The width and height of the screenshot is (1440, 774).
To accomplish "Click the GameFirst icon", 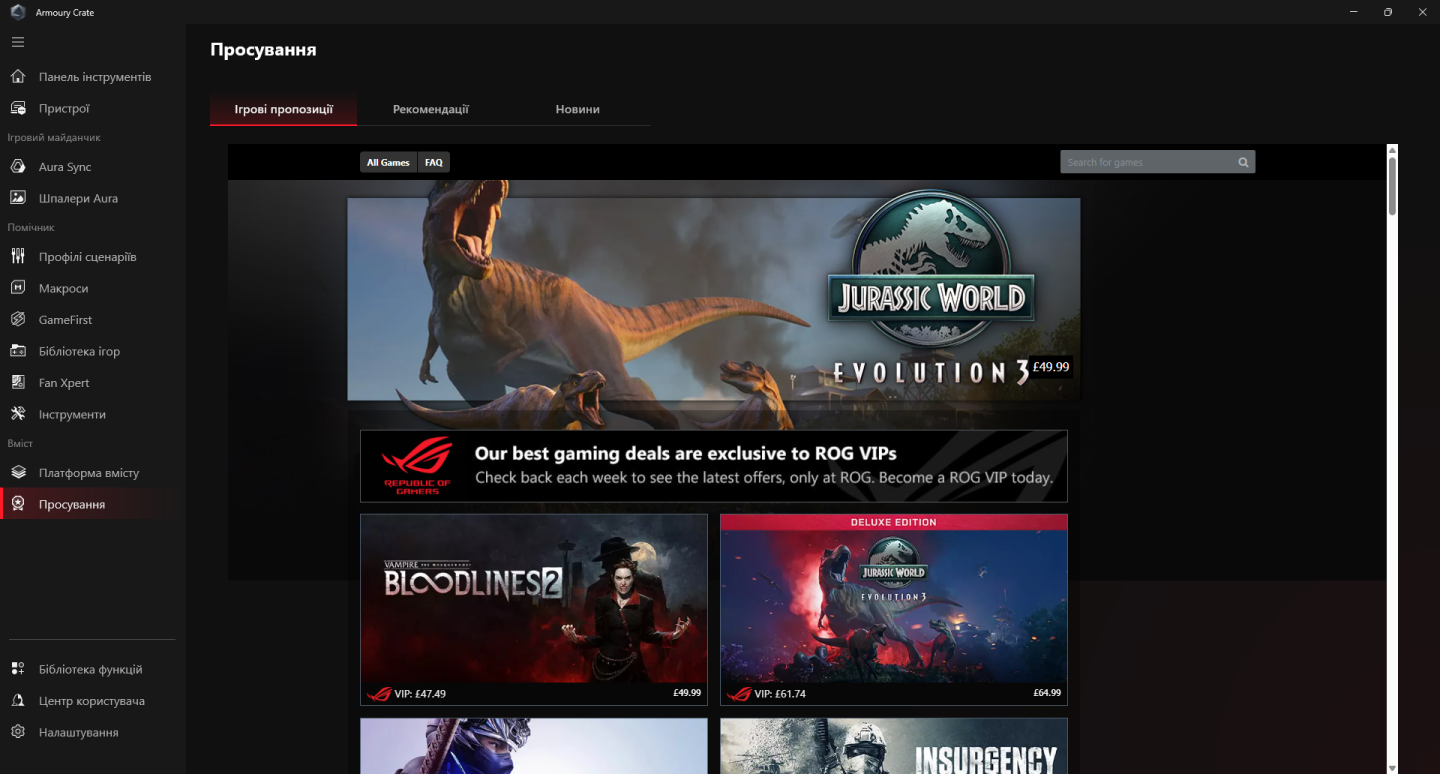I will (18, 320).
